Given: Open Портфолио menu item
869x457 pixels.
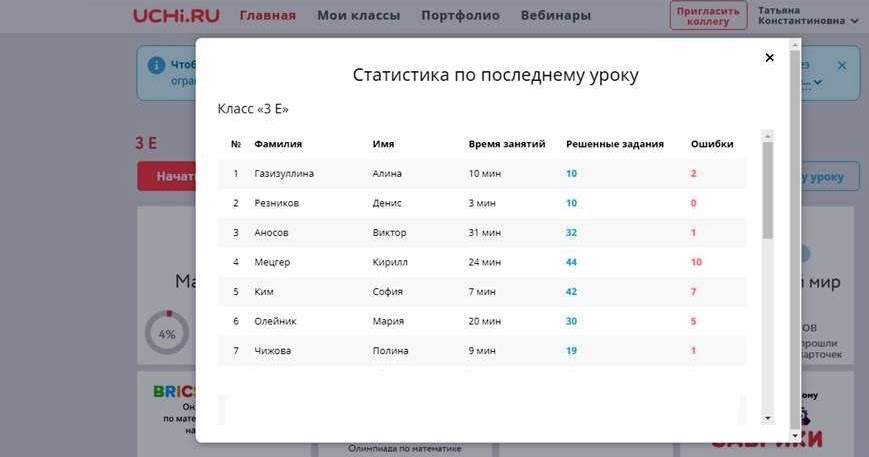Looking at the screenshot, I should [x=460, y=16].
